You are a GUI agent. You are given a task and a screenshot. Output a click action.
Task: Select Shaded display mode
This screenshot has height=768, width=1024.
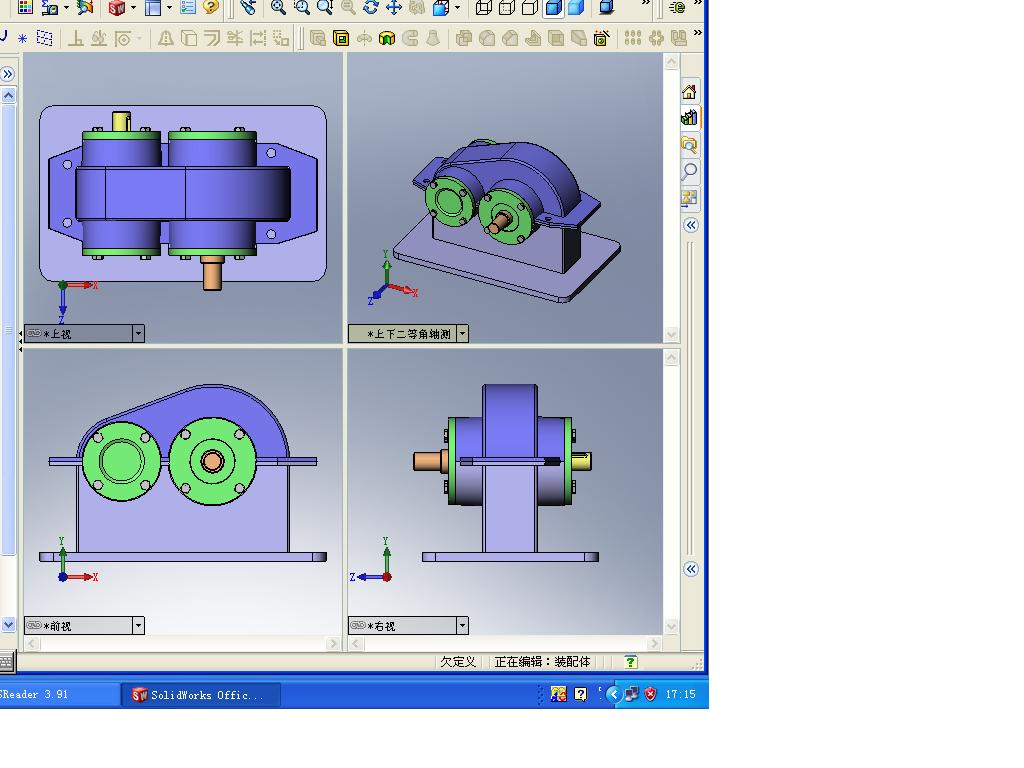click(576, 8)
